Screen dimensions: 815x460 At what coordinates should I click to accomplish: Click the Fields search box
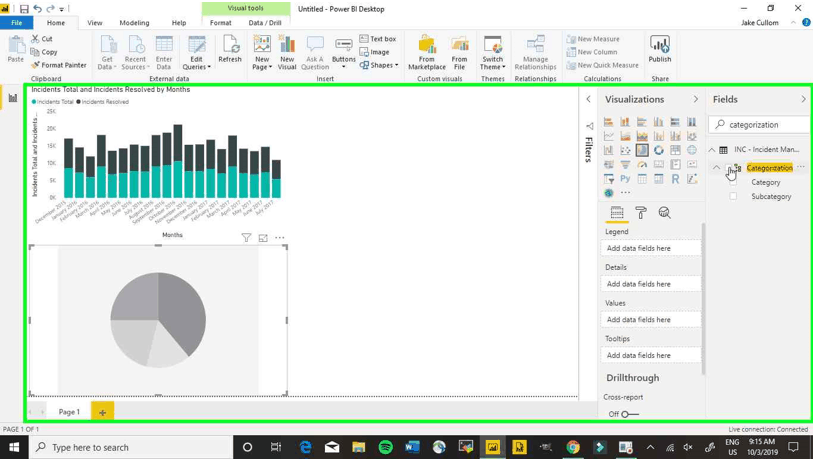click(x=759, y=125)
